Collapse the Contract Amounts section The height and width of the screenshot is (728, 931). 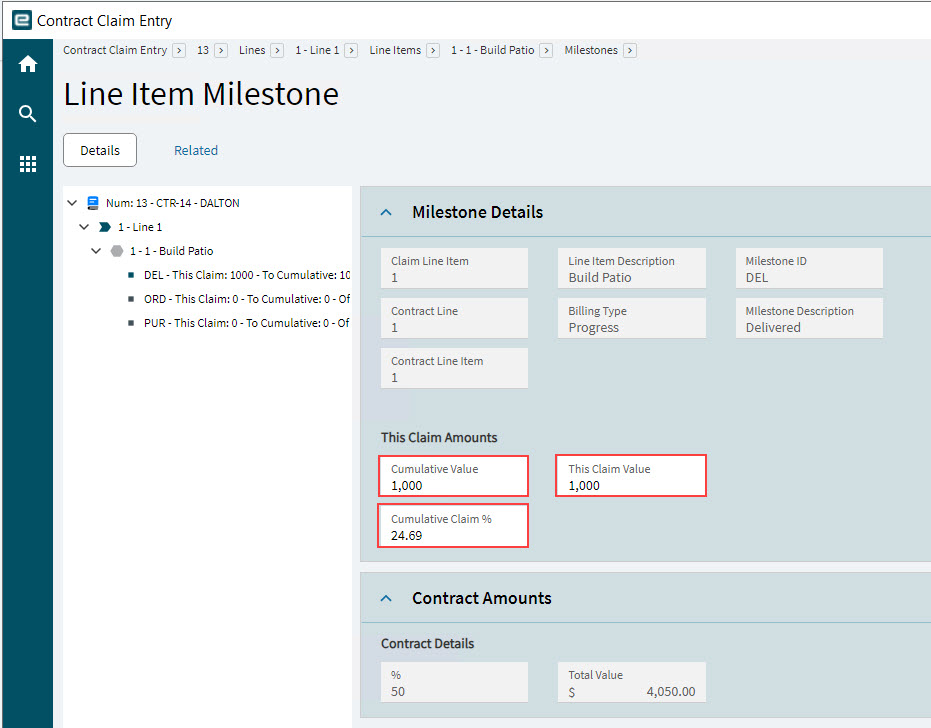click(386, 598)
